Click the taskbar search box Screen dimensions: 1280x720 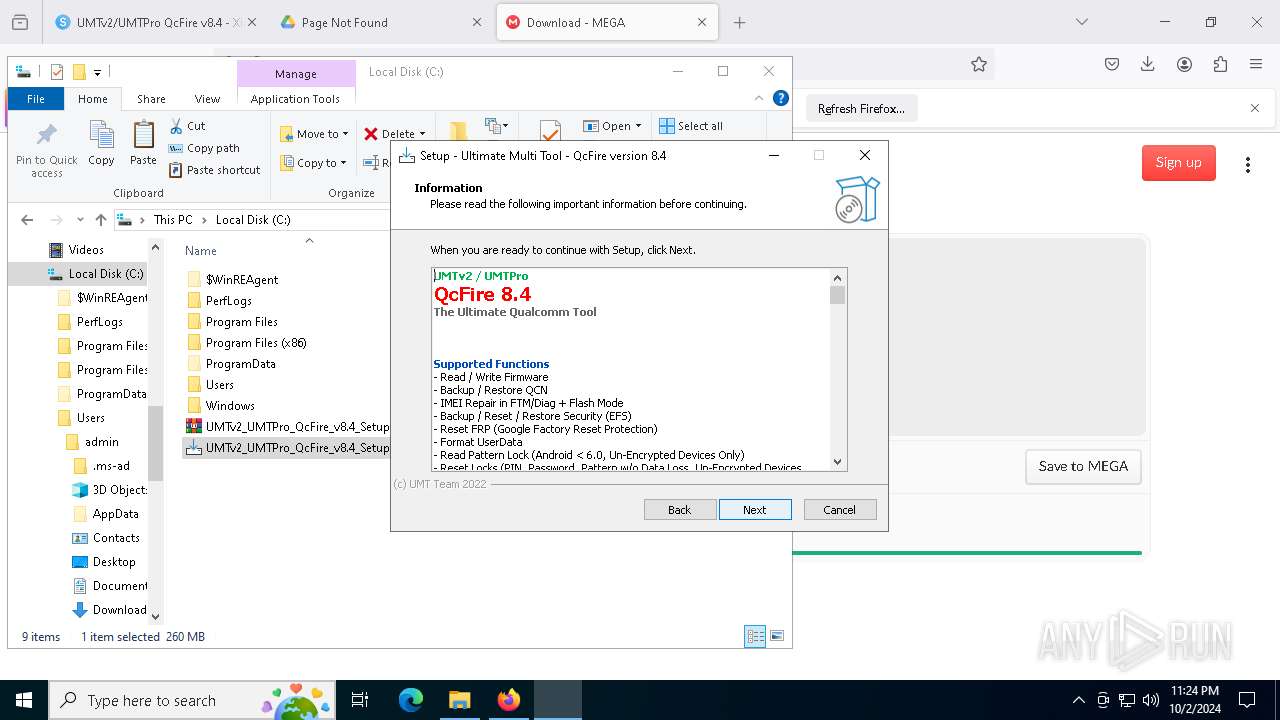click(194, 700)
